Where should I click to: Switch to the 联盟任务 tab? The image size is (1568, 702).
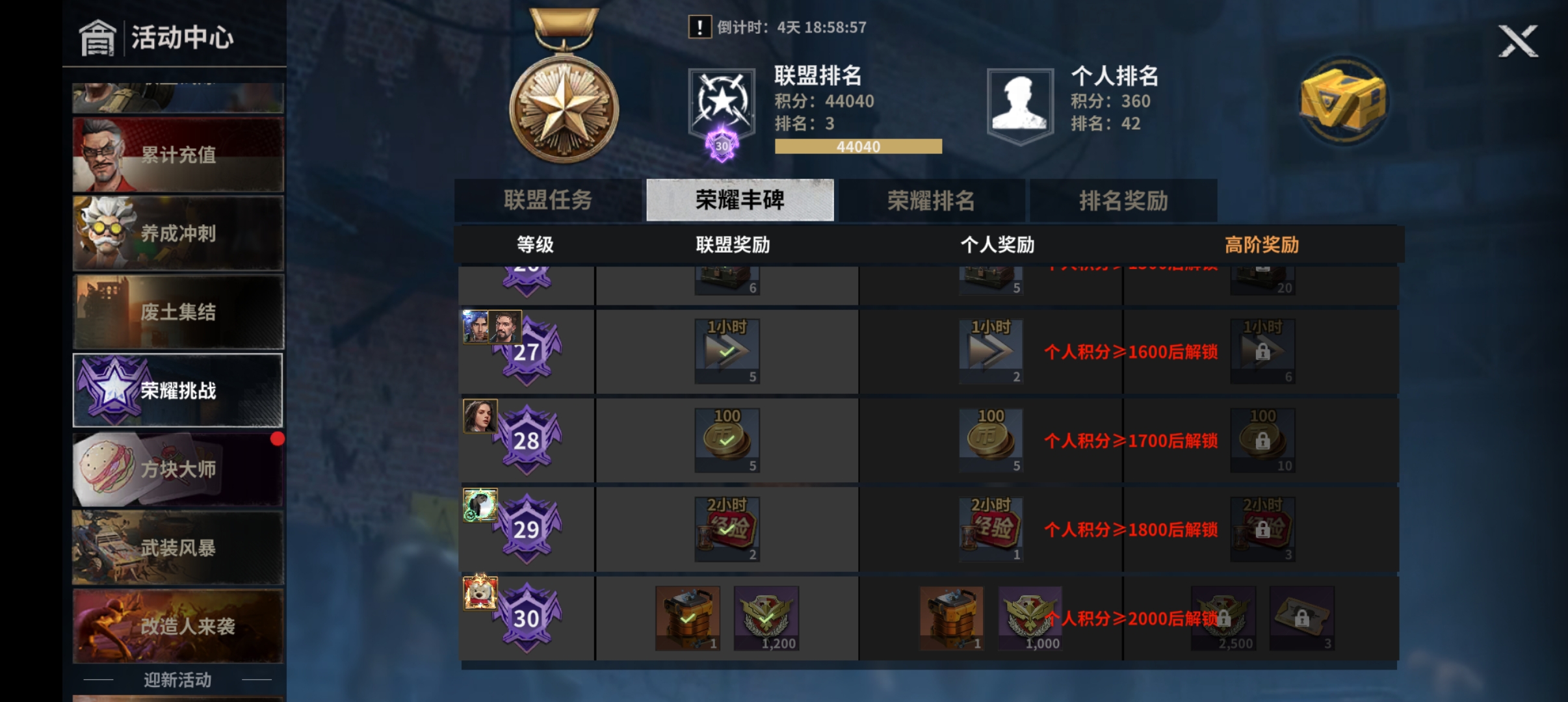click(x=547, y=200)
